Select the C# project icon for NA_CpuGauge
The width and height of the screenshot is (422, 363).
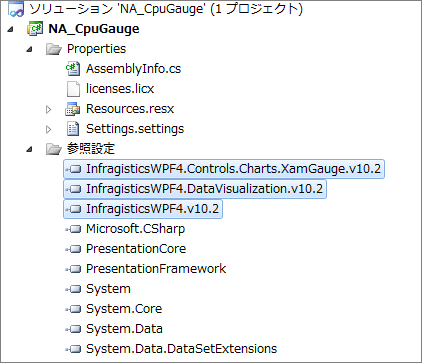tap(35, 29)
